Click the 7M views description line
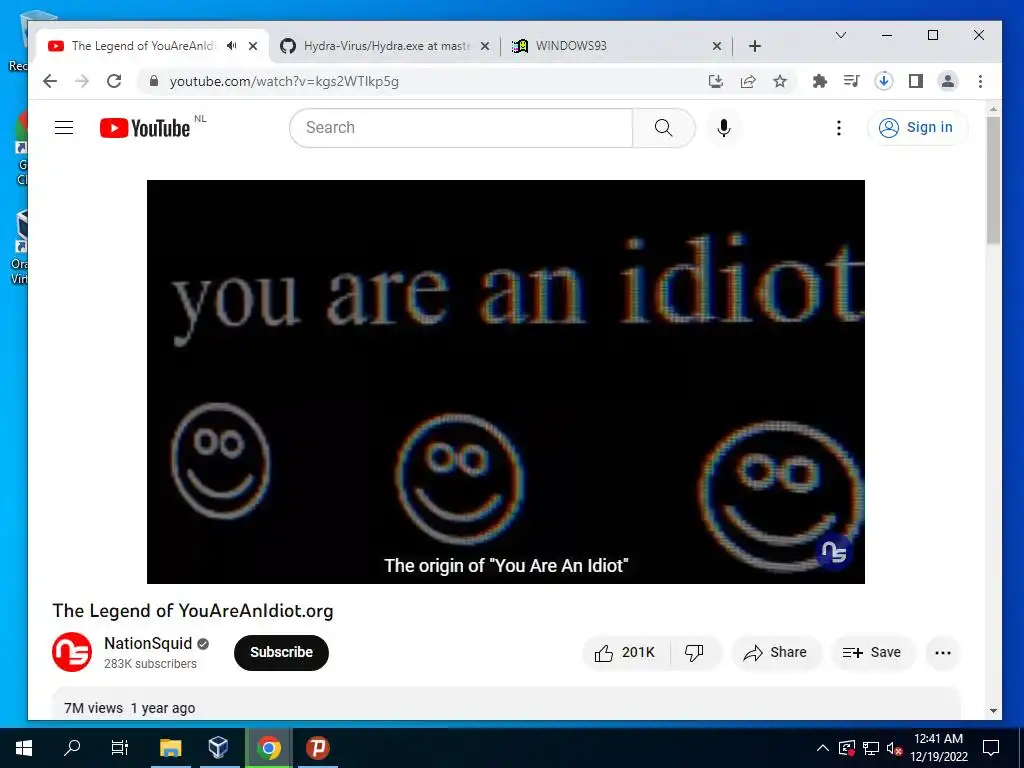Screen dimensions: 1024x768 click(x=129, y=708)
